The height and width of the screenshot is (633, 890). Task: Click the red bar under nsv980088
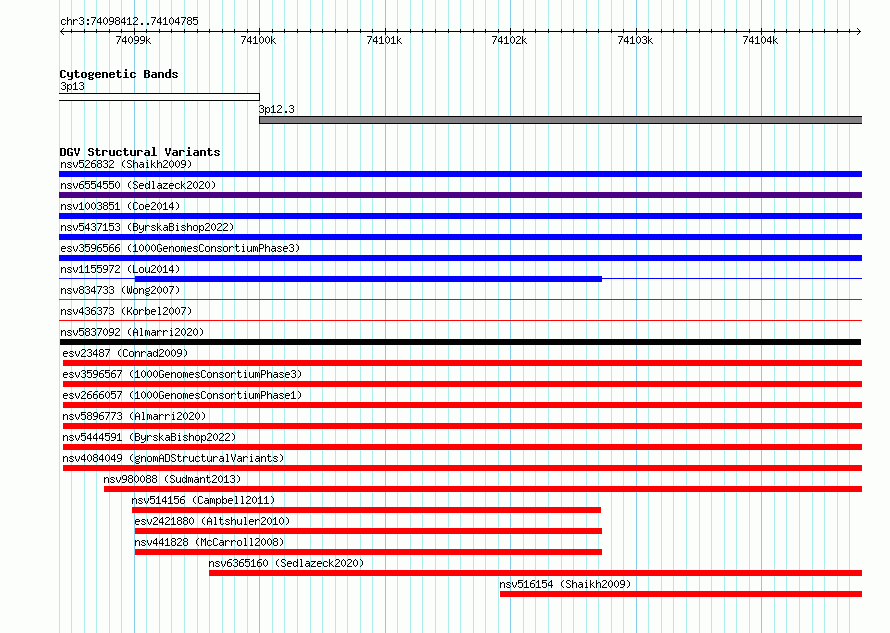point(483,489)
